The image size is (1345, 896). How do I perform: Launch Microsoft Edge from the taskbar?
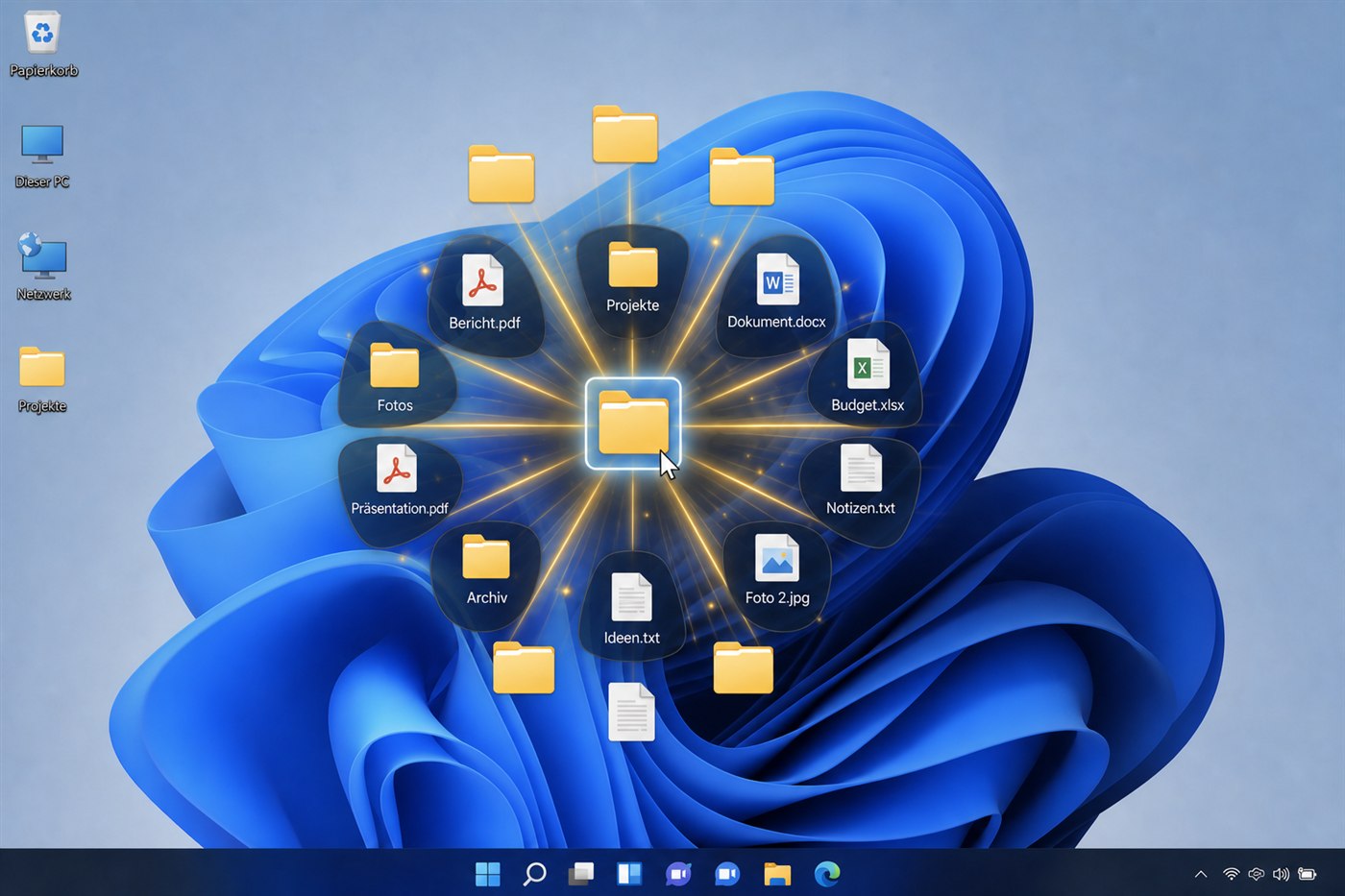point(827,874)
